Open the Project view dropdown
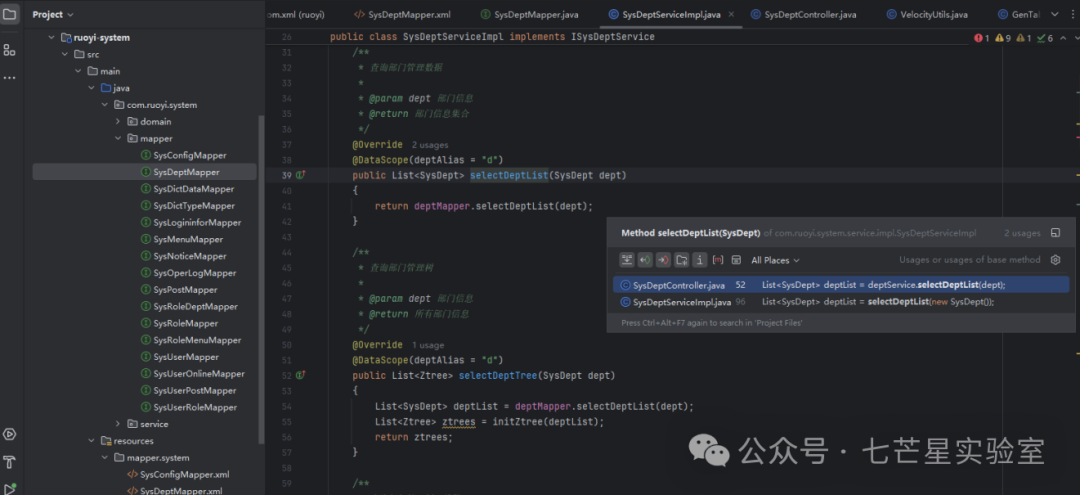This screenshot has width=1080, height=495. click(53, 14)
